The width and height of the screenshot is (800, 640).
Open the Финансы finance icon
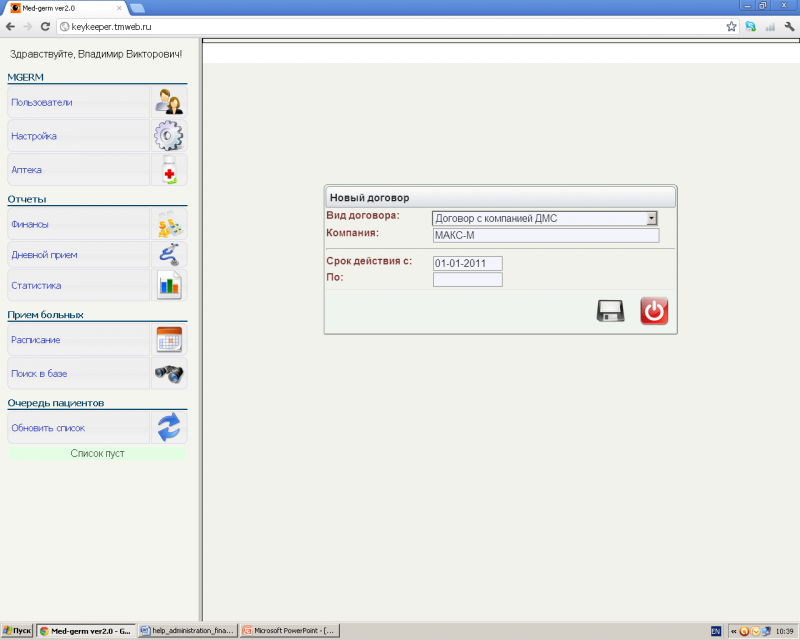click(x=168, y=225)
